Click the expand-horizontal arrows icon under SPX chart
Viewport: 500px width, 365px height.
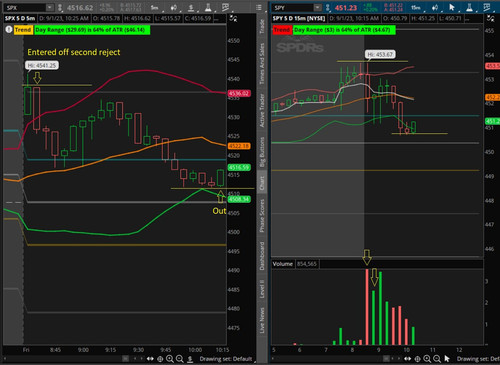click(150, 359)
